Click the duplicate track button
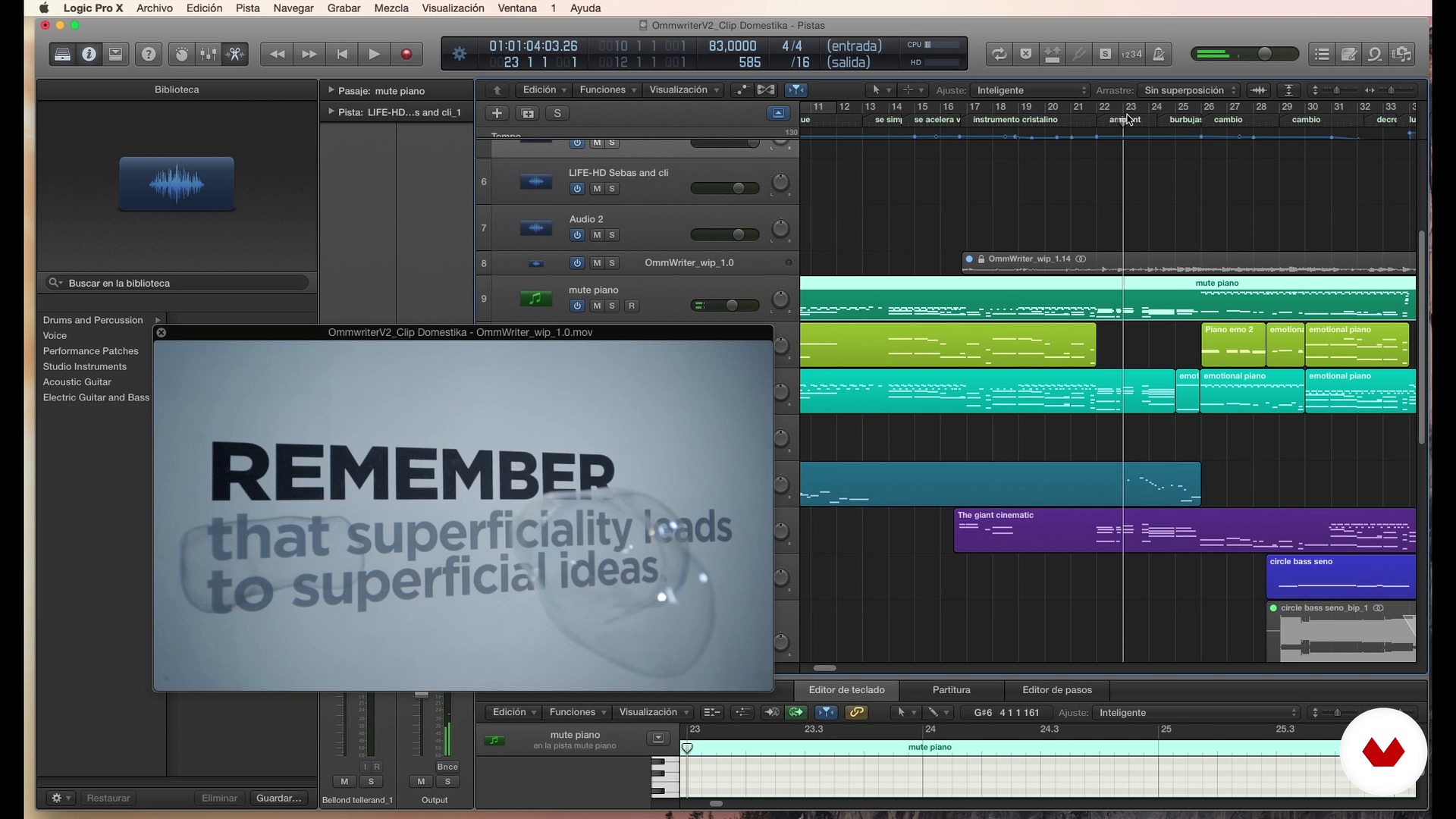This screenshot has width=1456, height=819. click(528, 113)
